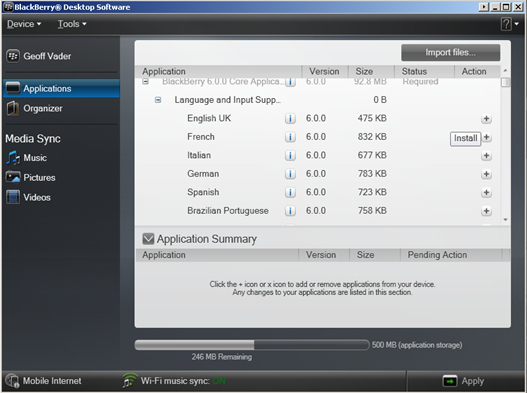
Task: Click the Apply button
Action: (464, 381)
